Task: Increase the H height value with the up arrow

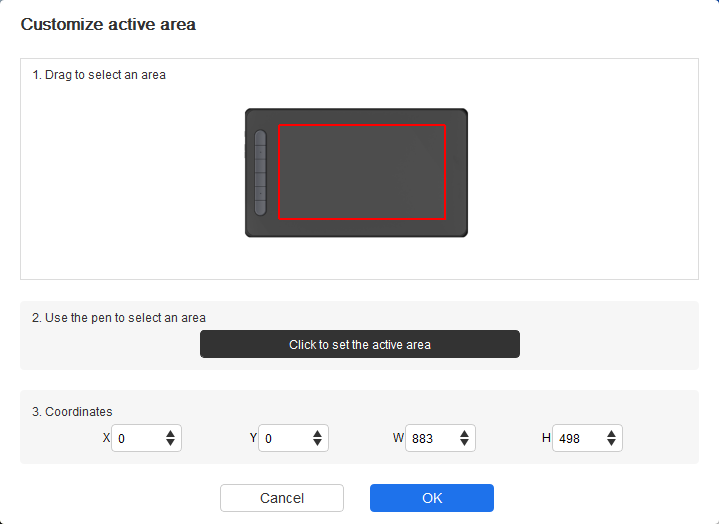Action: pyautogui.click(x=611, y=433)
